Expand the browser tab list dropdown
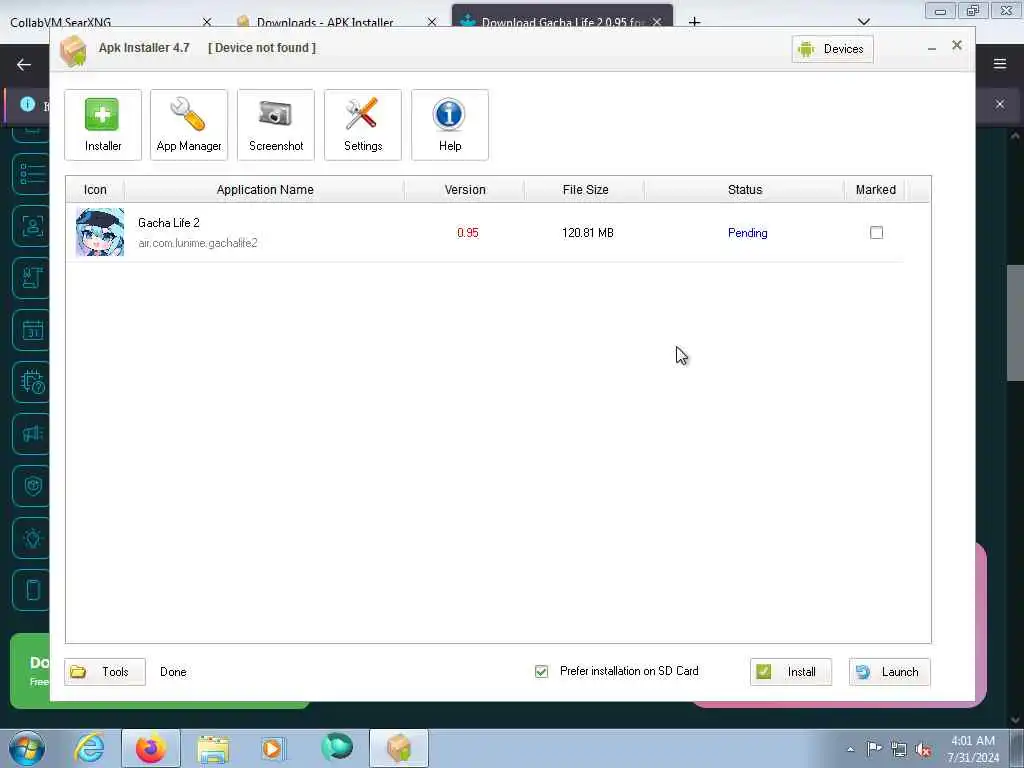Image resolution: width=1024 pixels, height=768 pixels. click(863, 22)
